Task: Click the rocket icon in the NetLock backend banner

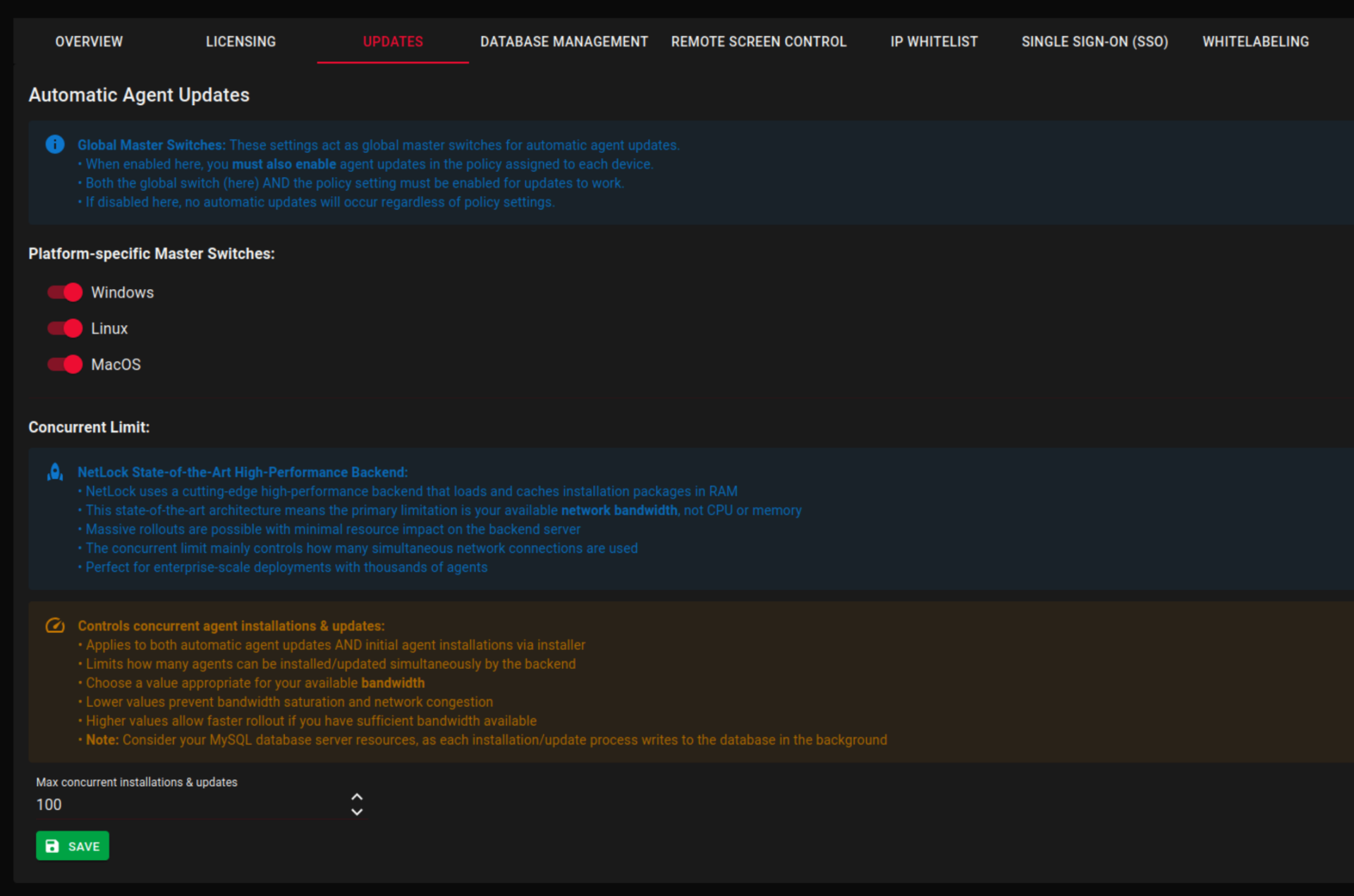Action: (x=55, y=472)
